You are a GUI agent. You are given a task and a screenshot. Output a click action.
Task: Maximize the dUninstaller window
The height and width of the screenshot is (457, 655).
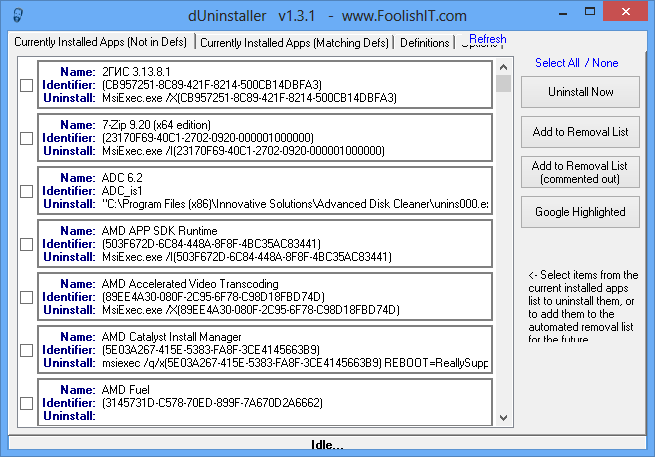tap(590, 12)
